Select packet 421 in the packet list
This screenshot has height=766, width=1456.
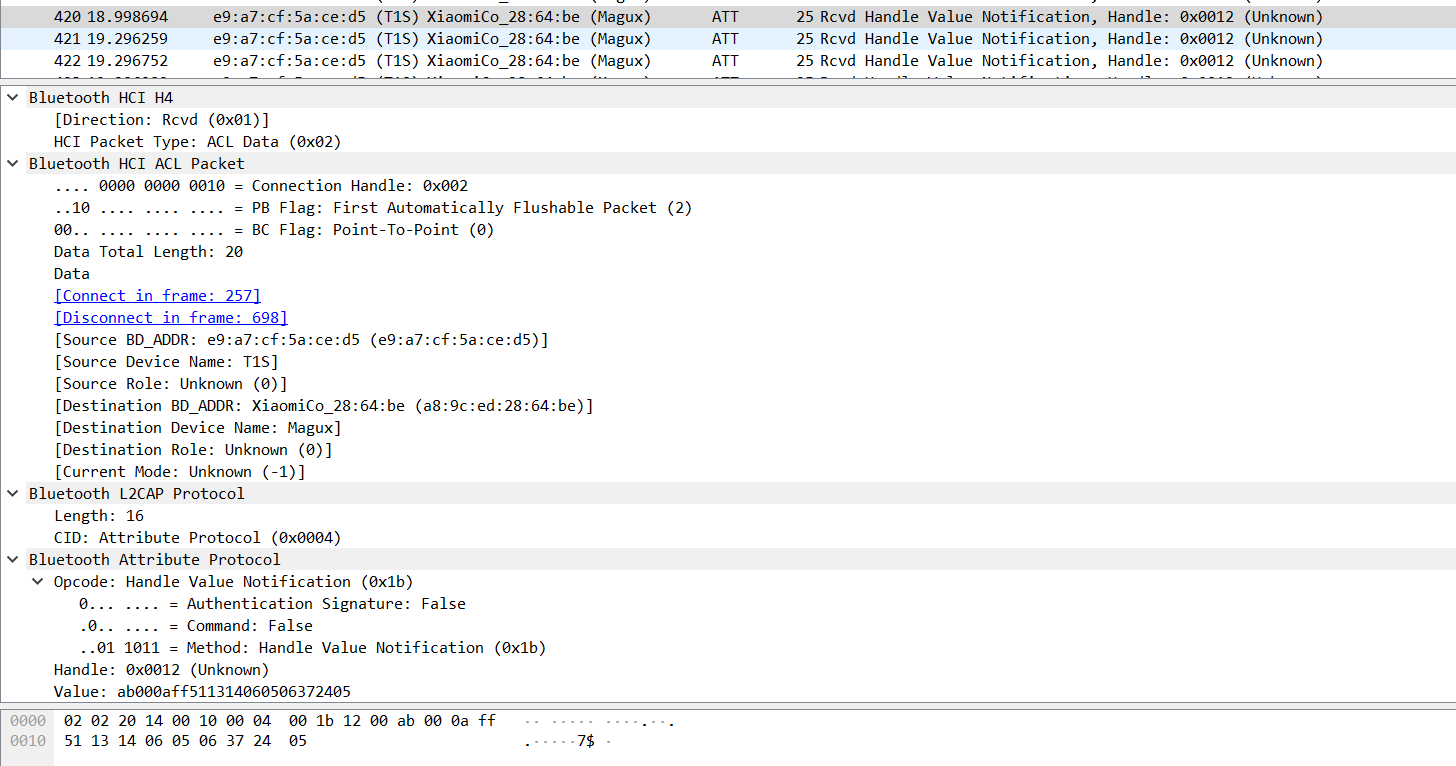point(728,39)
